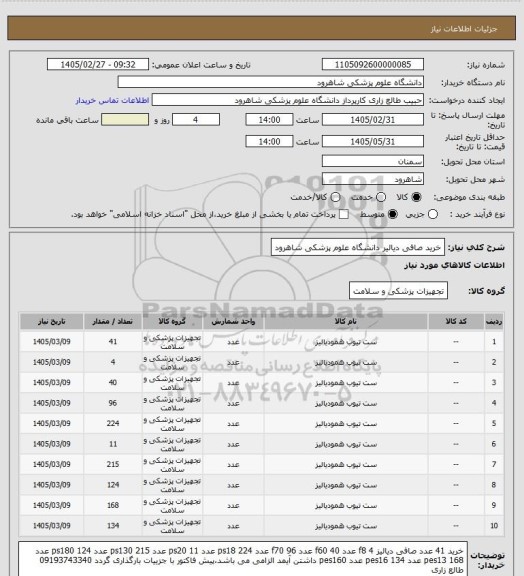The image size is (524, 576).
Task: Click the goods group field تجهیزات پزشکی و سلامت
Action: [x=398, y=291]
